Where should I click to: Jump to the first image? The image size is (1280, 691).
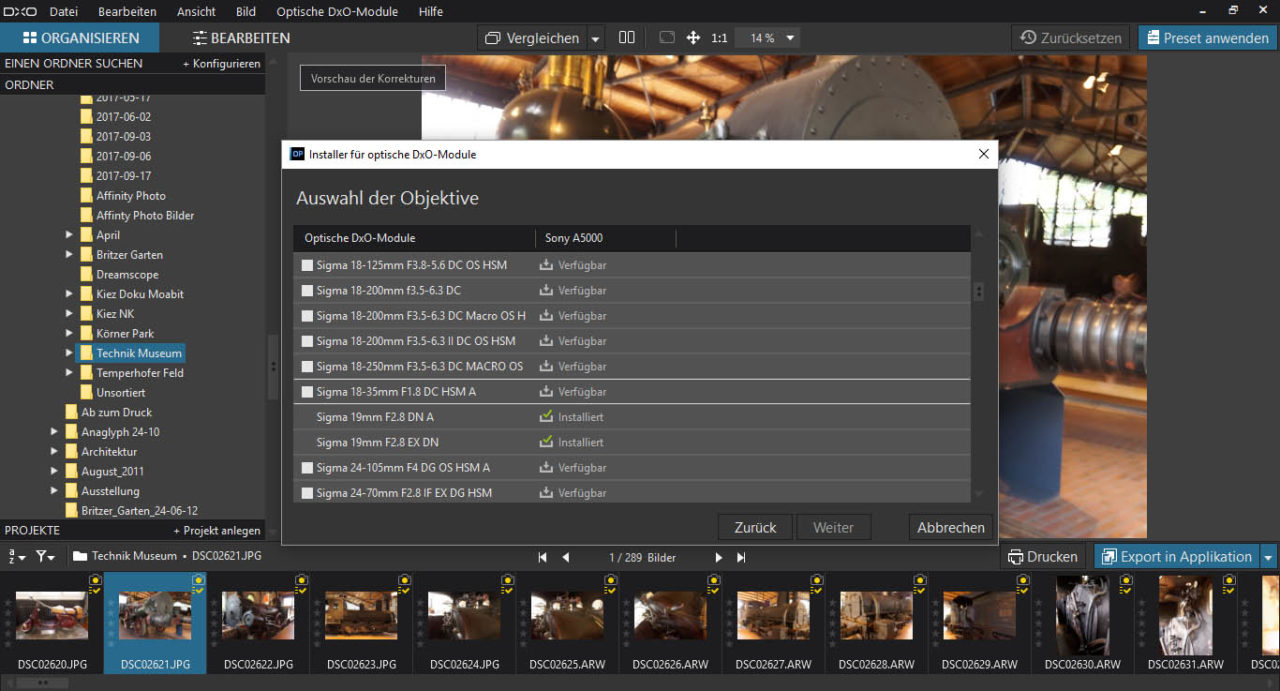point(543,557)
